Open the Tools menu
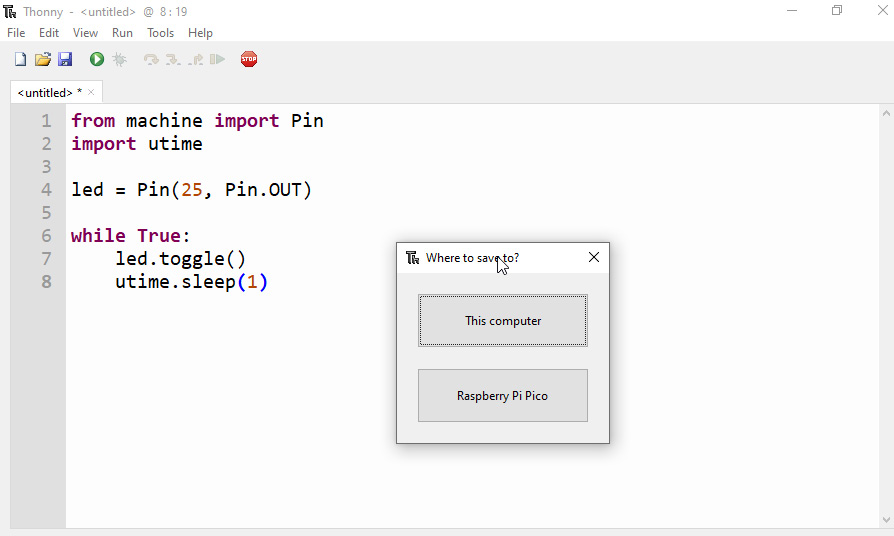The width and height of the screenshot is (894, 536). pyautogui.click(x=160, y=33)
